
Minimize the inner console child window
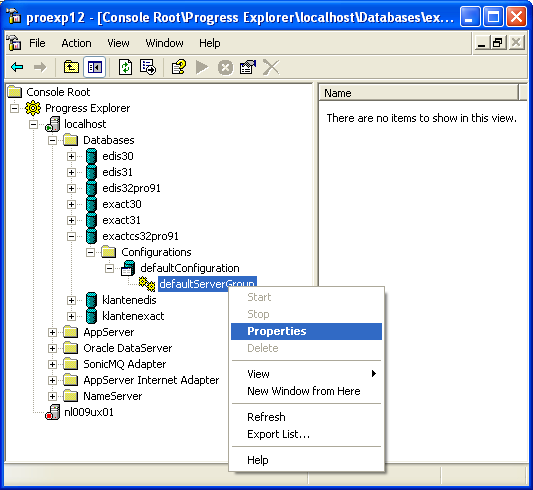pyautogui.click(x=482, y=43)
